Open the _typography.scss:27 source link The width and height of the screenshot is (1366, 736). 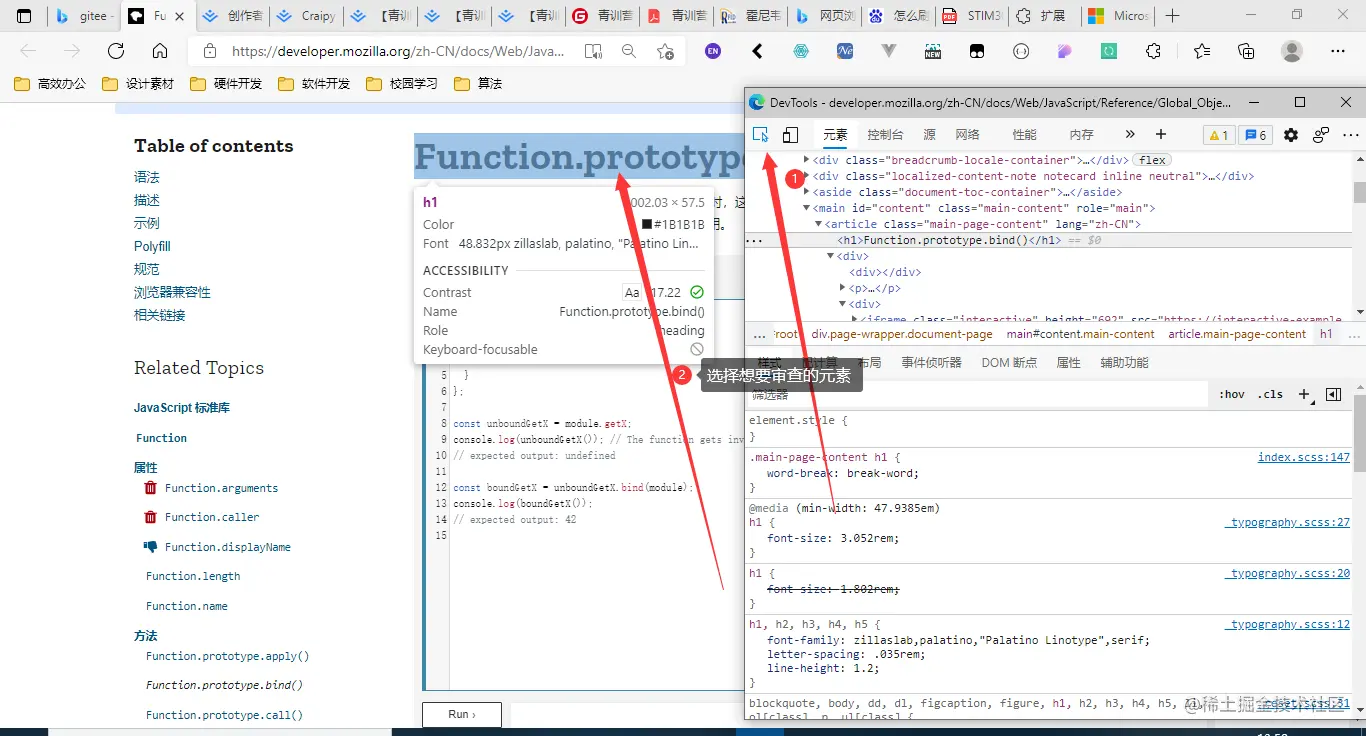(1287, 522)
